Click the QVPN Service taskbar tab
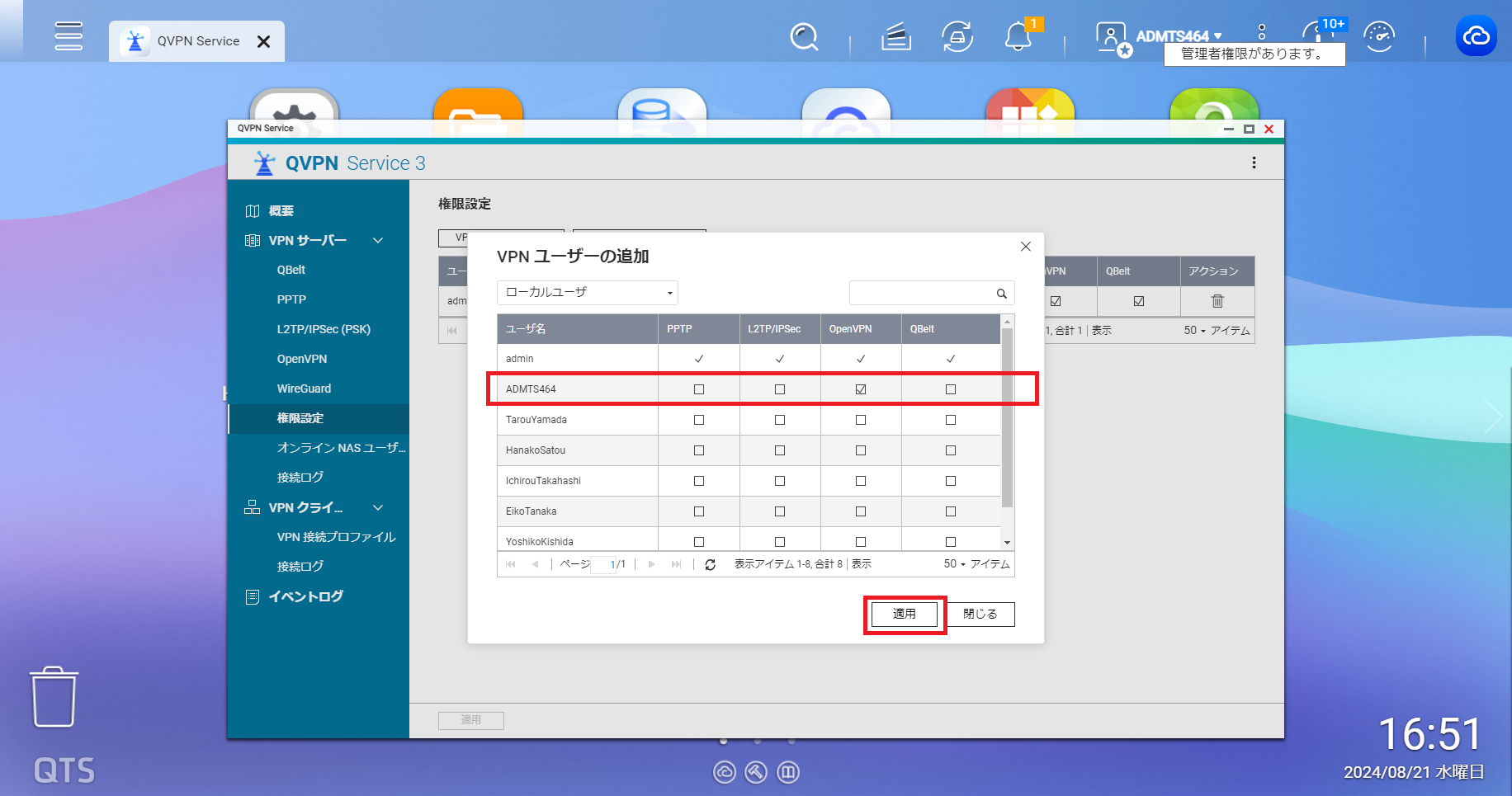 (x=196, y=41)
